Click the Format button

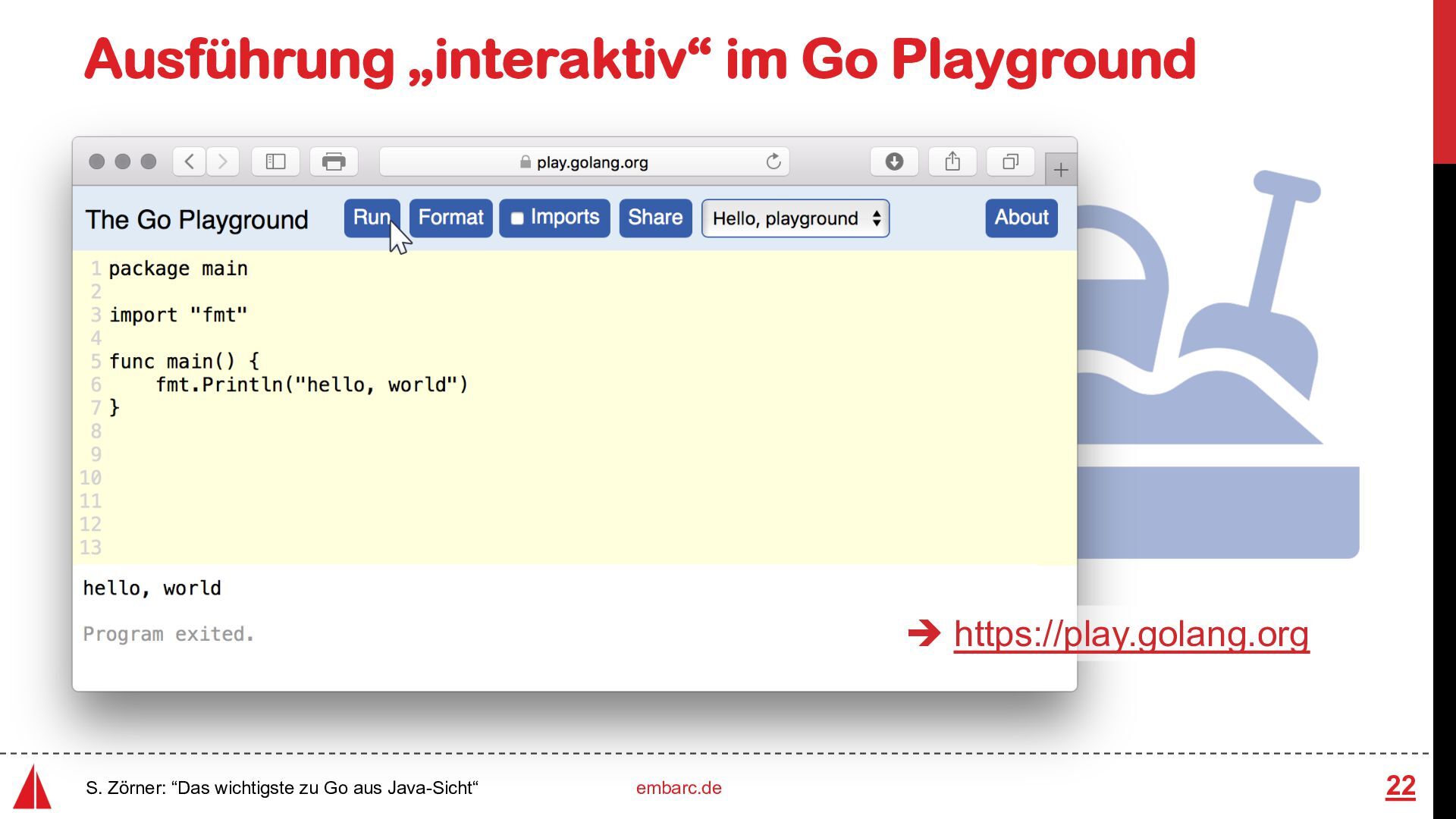pos(450,218)
